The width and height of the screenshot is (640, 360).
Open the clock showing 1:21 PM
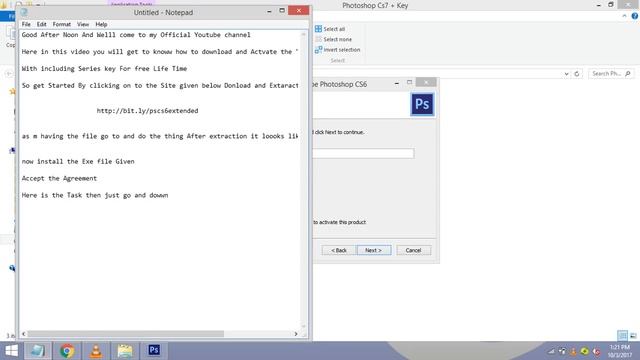point(620,351)
